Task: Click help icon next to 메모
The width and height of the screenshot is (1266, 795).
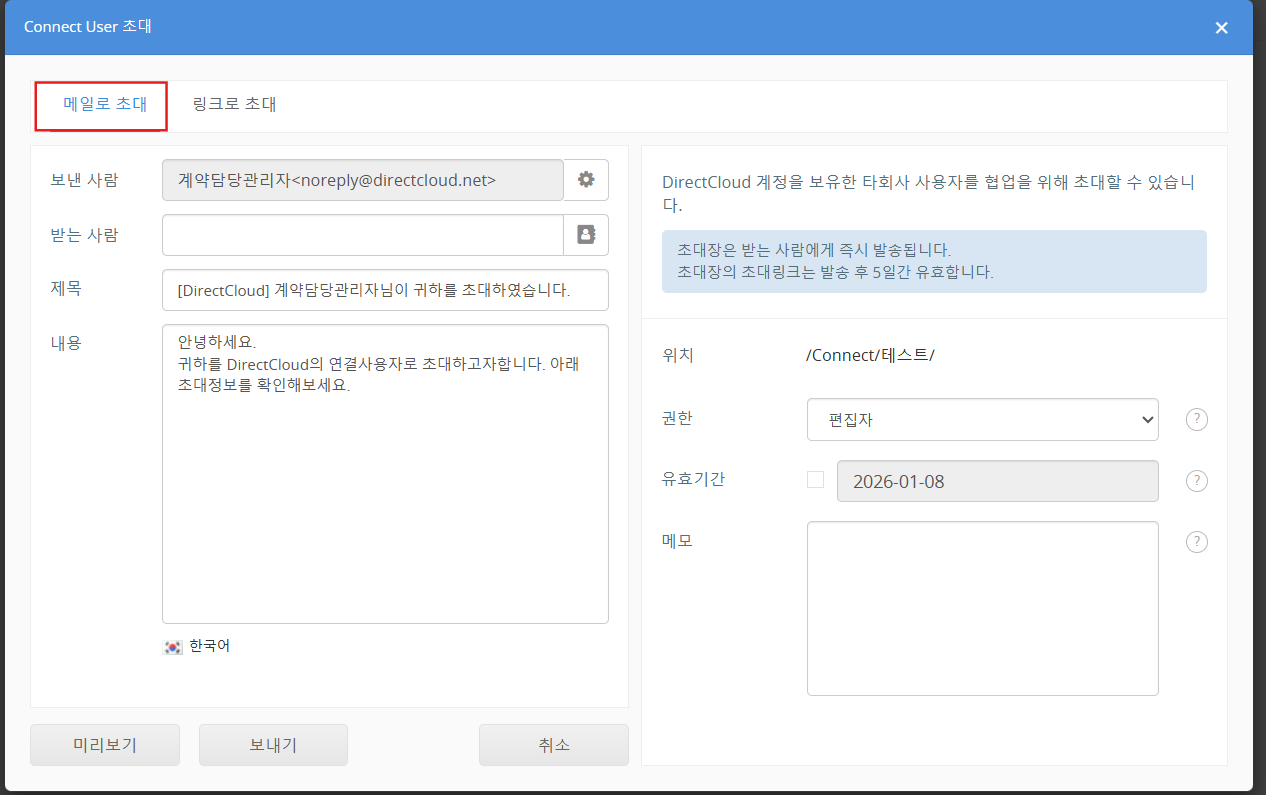Action: pyautogui.click(x=1196, y=542)
